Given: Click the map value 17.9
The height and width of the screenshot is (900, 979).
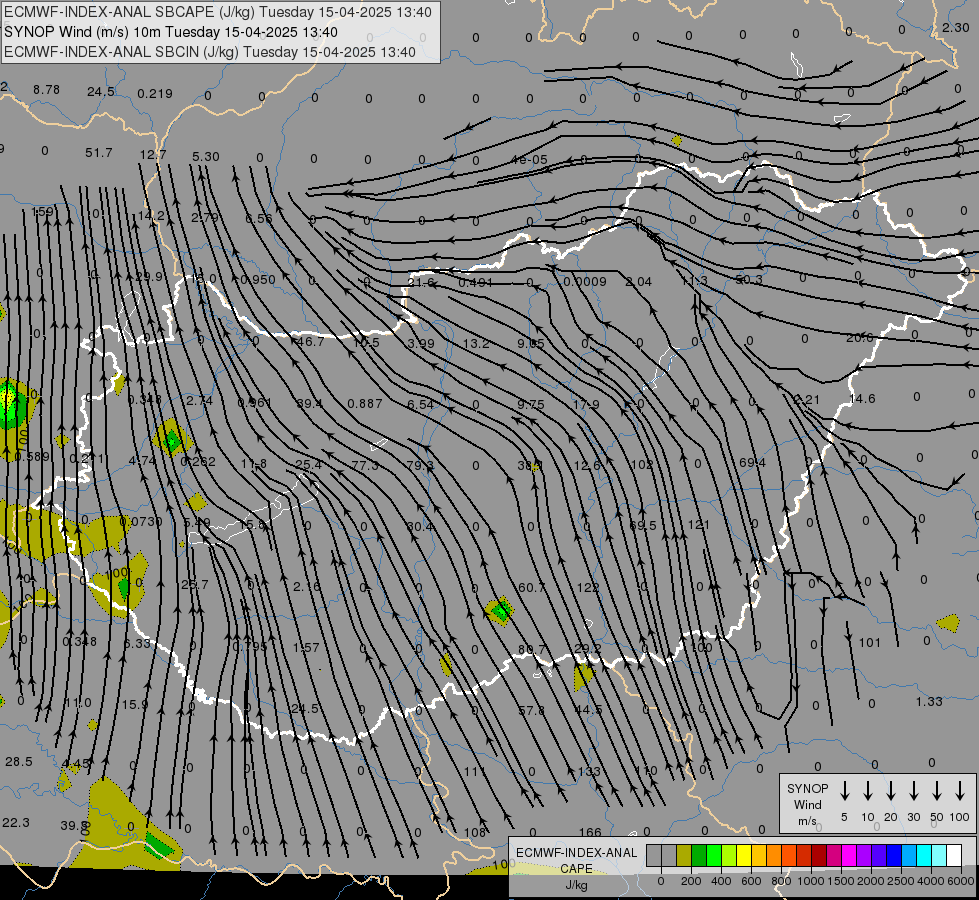Looking at the screenshot, I should point(586,405).
